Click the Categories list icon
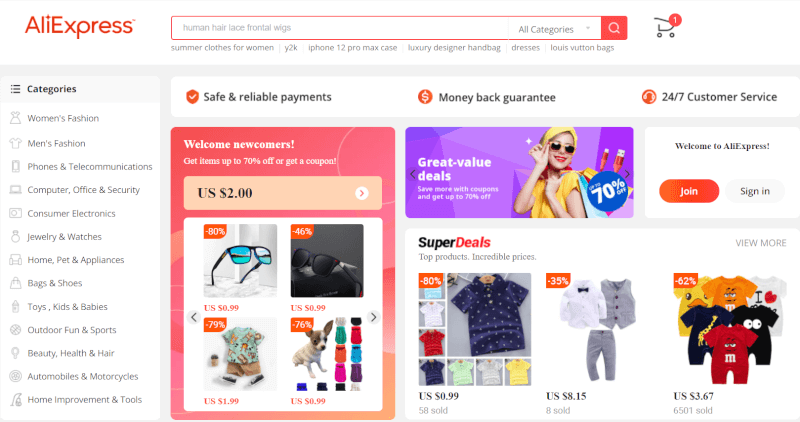This screenshot has width=800, height=422. (15, 89)
